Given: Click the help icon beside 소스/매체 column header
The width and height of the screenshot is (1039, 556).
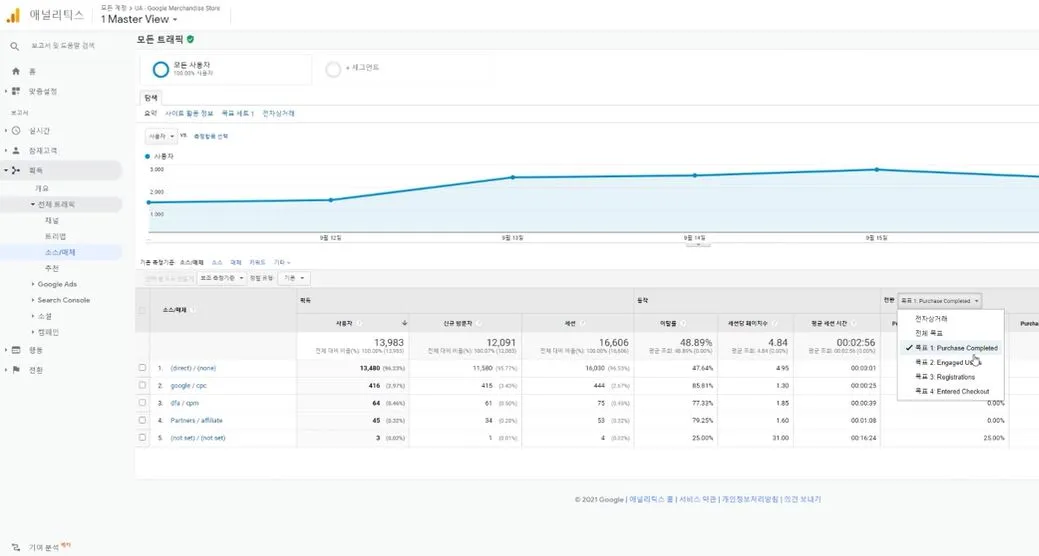Looking at the screenshot, I should 193,310.
